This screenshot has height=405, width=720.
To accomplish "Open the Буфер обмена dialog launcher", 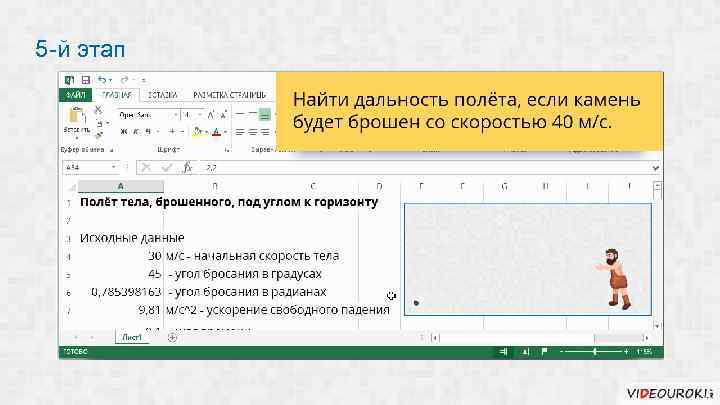I will tap(112, 150).
